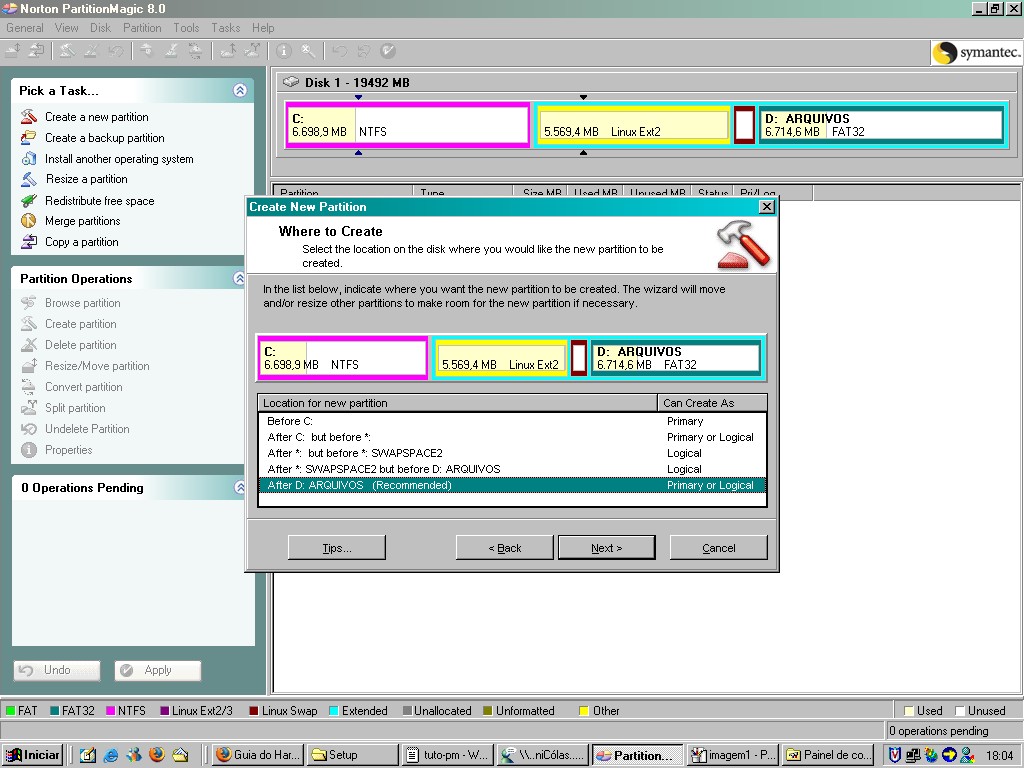The width and height of the screenshot is (1024, 768).
Task: Click the C: NTFS block in the wizard disk map
Action: [343, 358]
